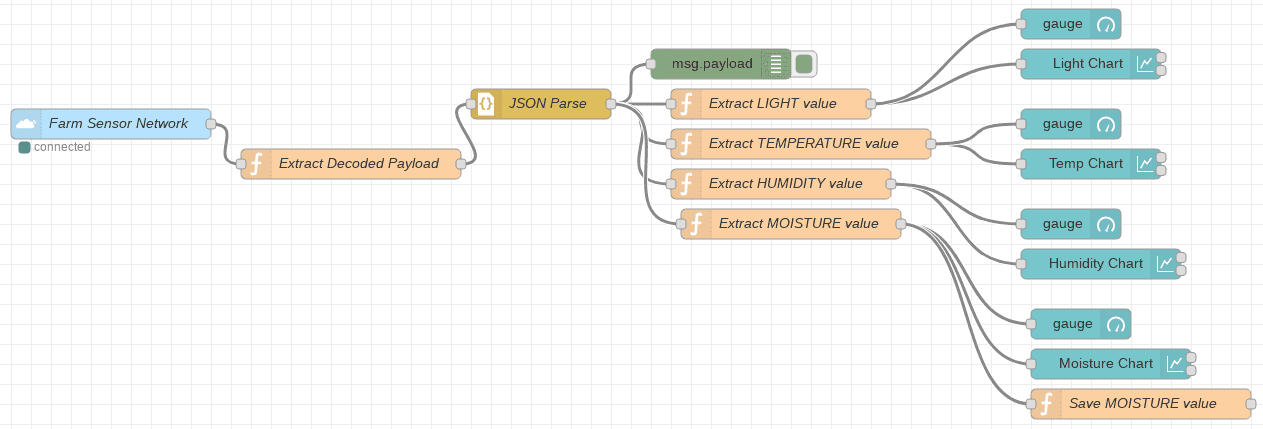Toggle the msg.payload debug node output button
1263x429 pixels.
click(805, 64)
